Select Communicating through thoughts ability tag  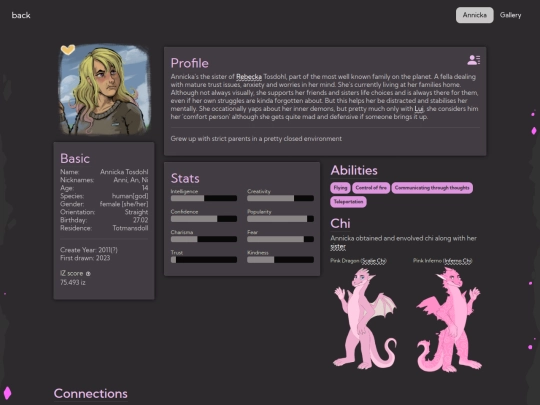click(x=432, y=188)
